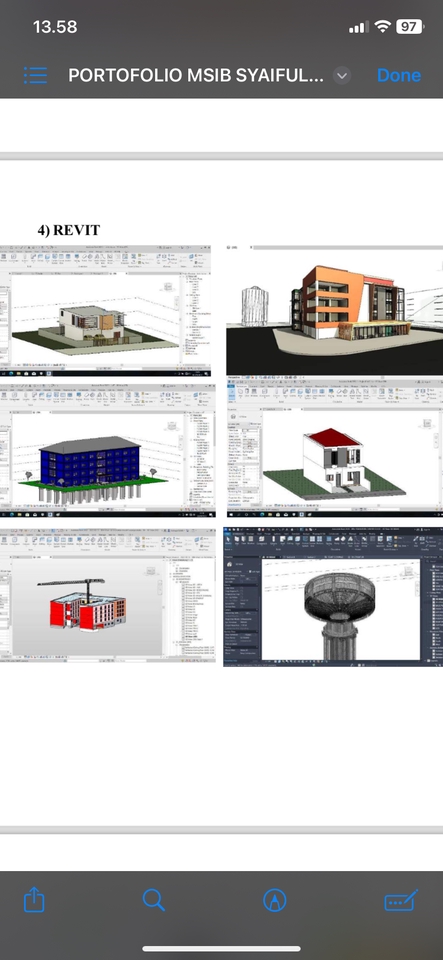Tap the red-roof house Revit screenshot
This screenshot has height=960, width=443.
pyautogui.click(x=334, y=449)
